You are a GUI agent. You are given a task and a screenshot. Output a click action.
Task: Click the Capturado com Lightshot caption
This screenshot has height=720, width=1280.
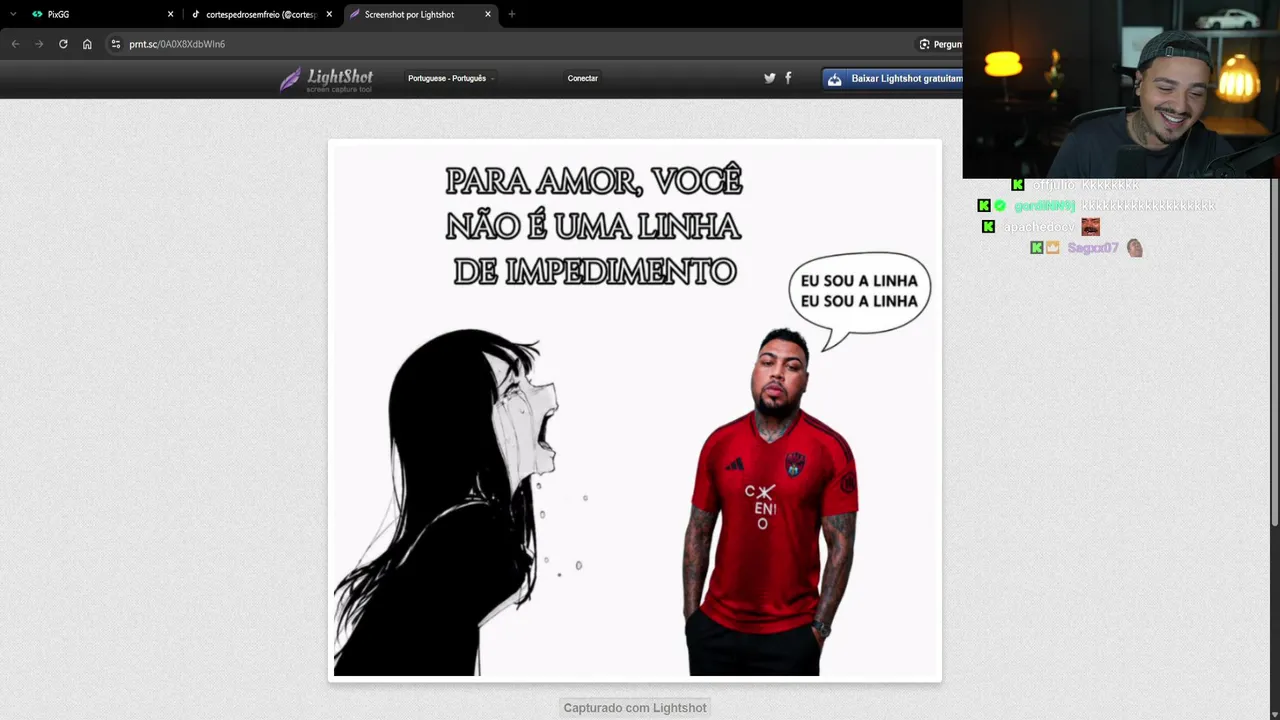coord(635,708)
